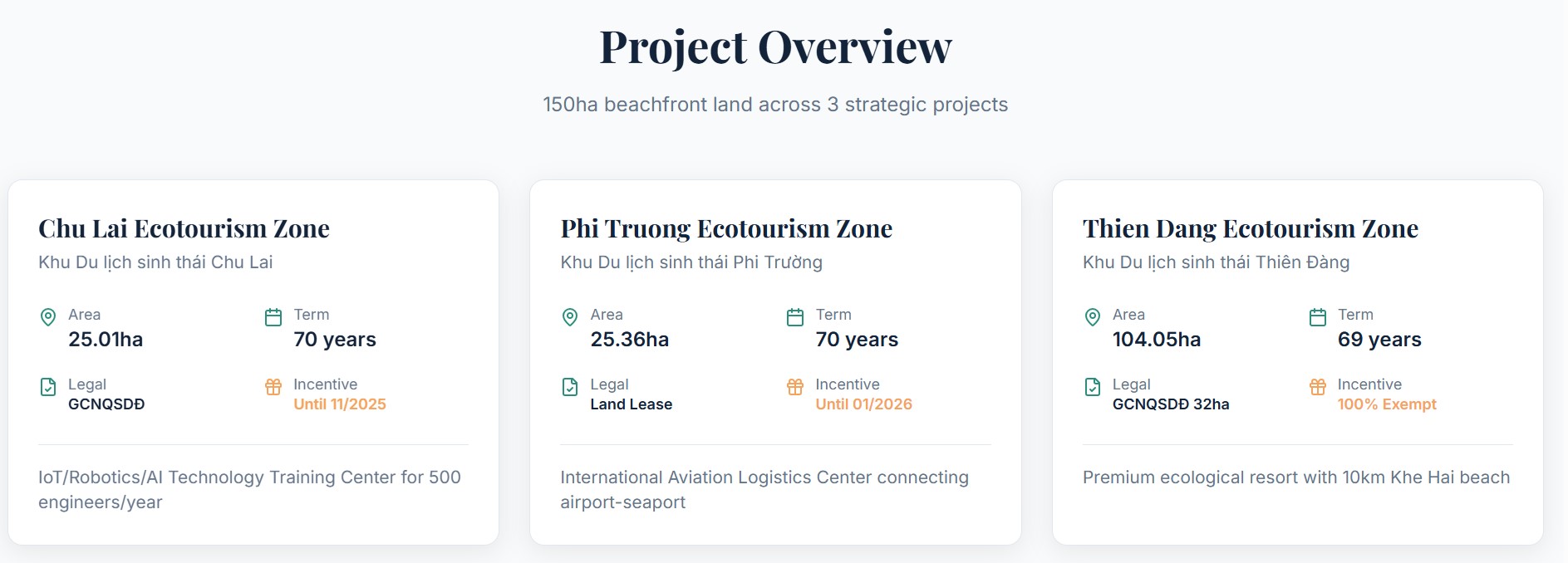
Task: Click the 'Until 01/2026' incentive text
Action: (x=863, y=404)
